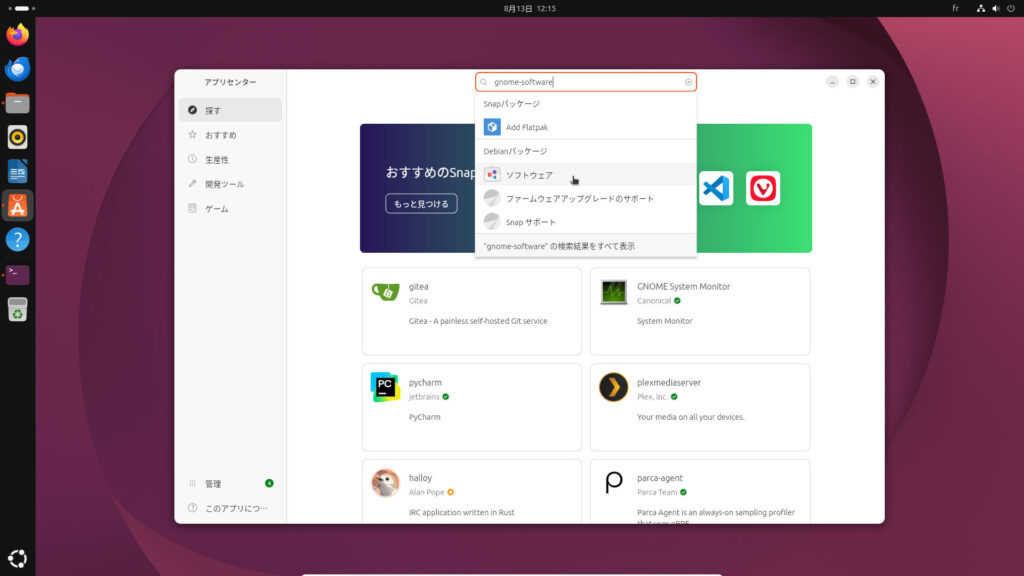Launch Thunderbird mail from the dock
This screenshot has width=1024, height=576.
[18, 69]
